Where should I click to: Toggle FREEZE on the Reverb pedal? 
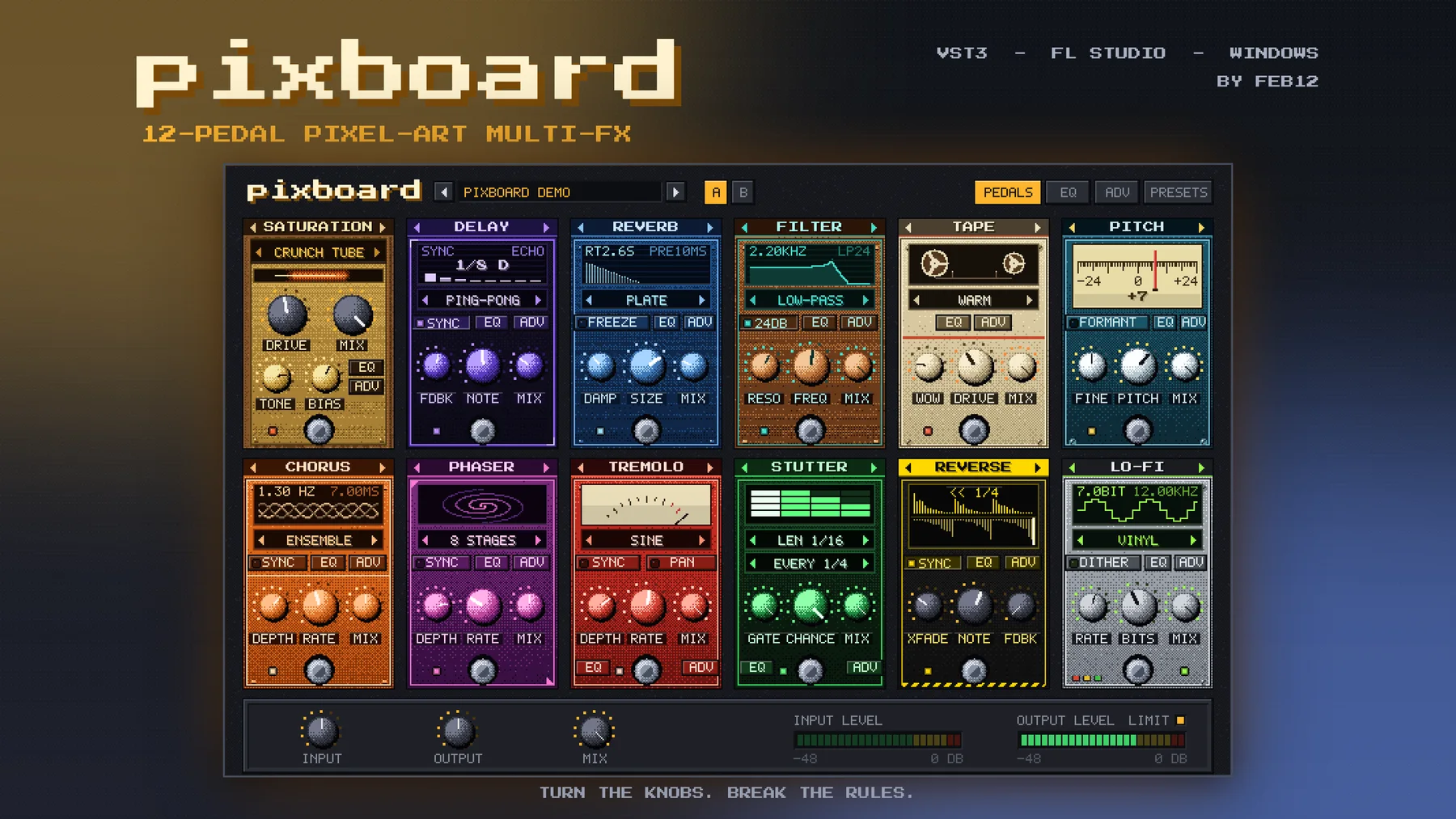(x=612, y=322)
